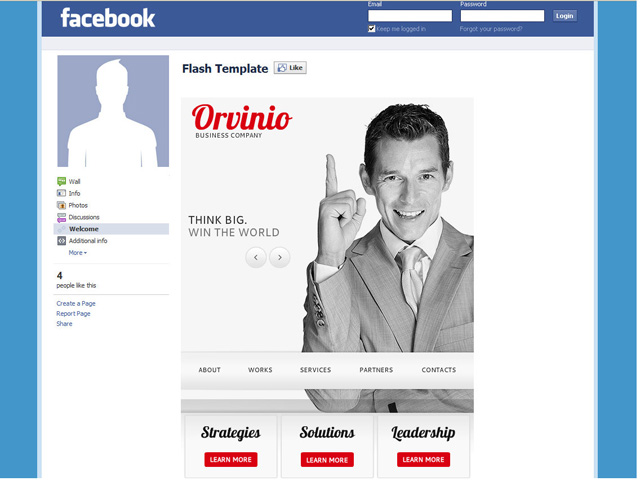Click the Report Page link

click(73, 314)
